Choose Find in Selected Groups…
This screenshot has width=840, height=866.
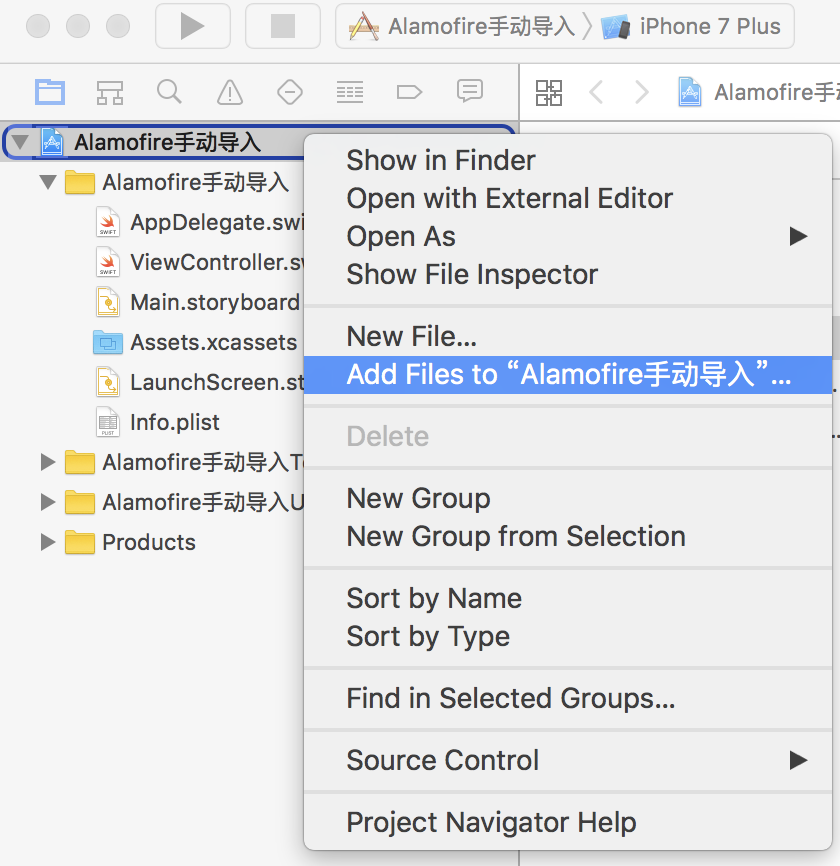point(568,698)
